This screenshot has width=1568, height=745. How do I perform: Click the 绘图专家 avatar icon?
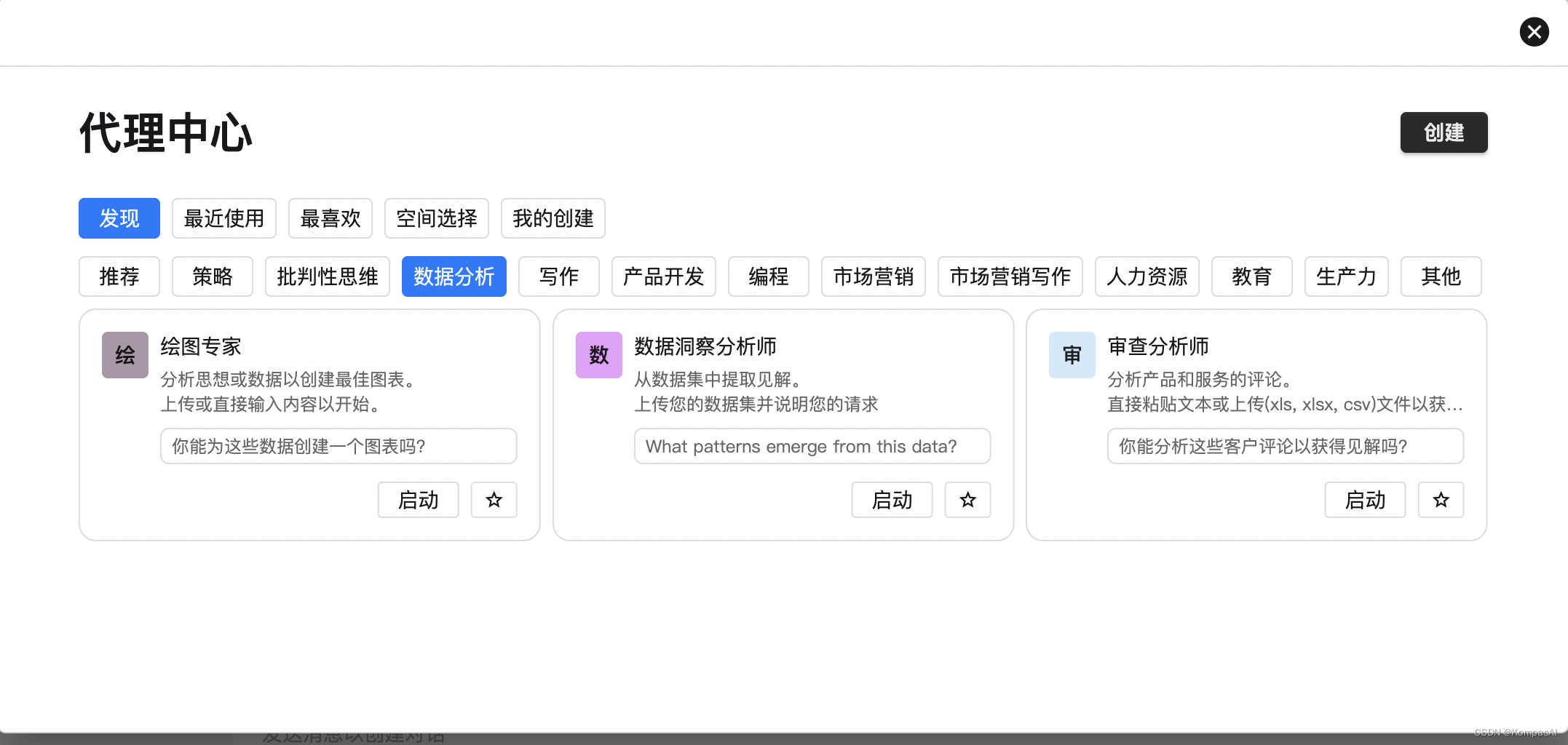pyautogui.click(x=125, y=355)
